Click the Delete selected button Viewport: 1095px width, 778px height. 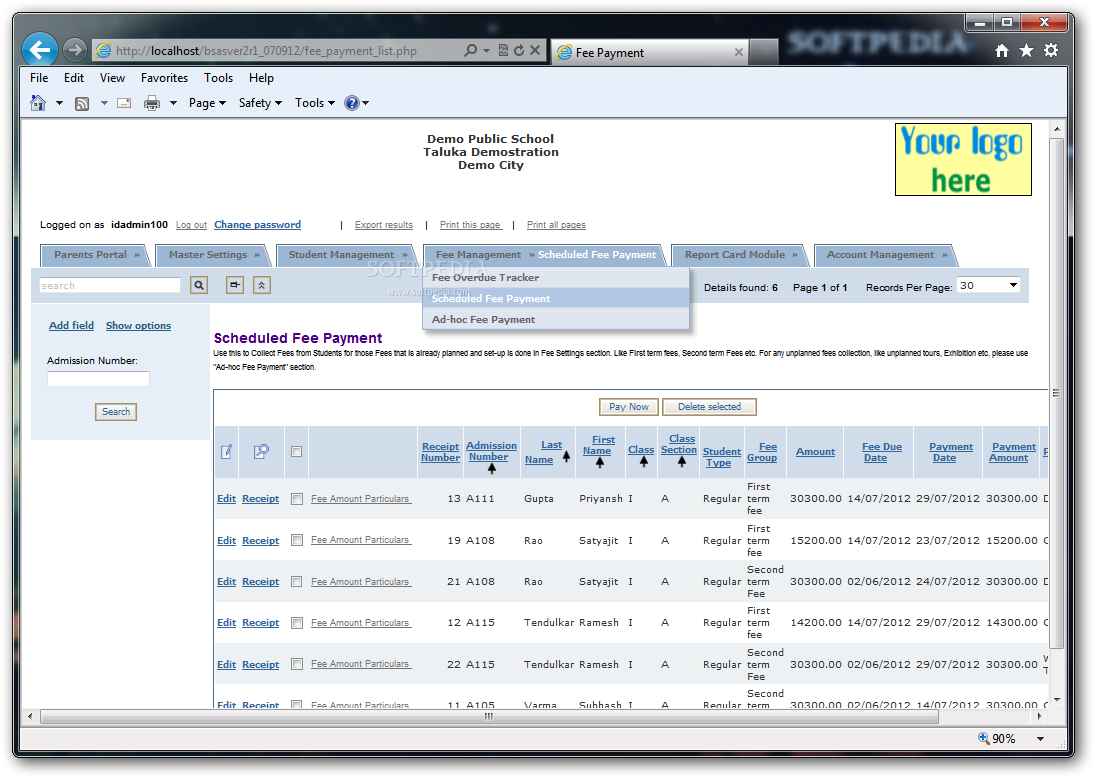click(x=709, y=406)
